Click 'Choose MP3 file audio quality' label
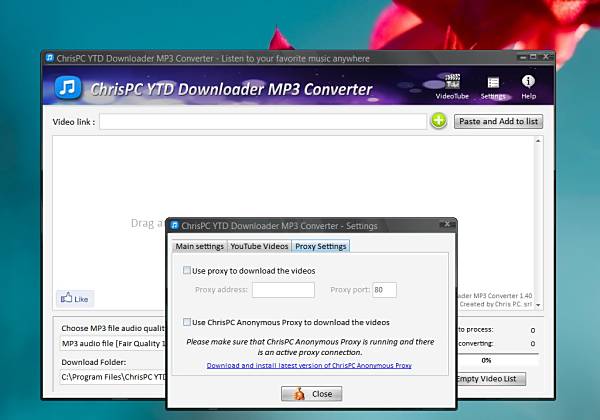Screen dimensions: 600x420 pos(113,328)
